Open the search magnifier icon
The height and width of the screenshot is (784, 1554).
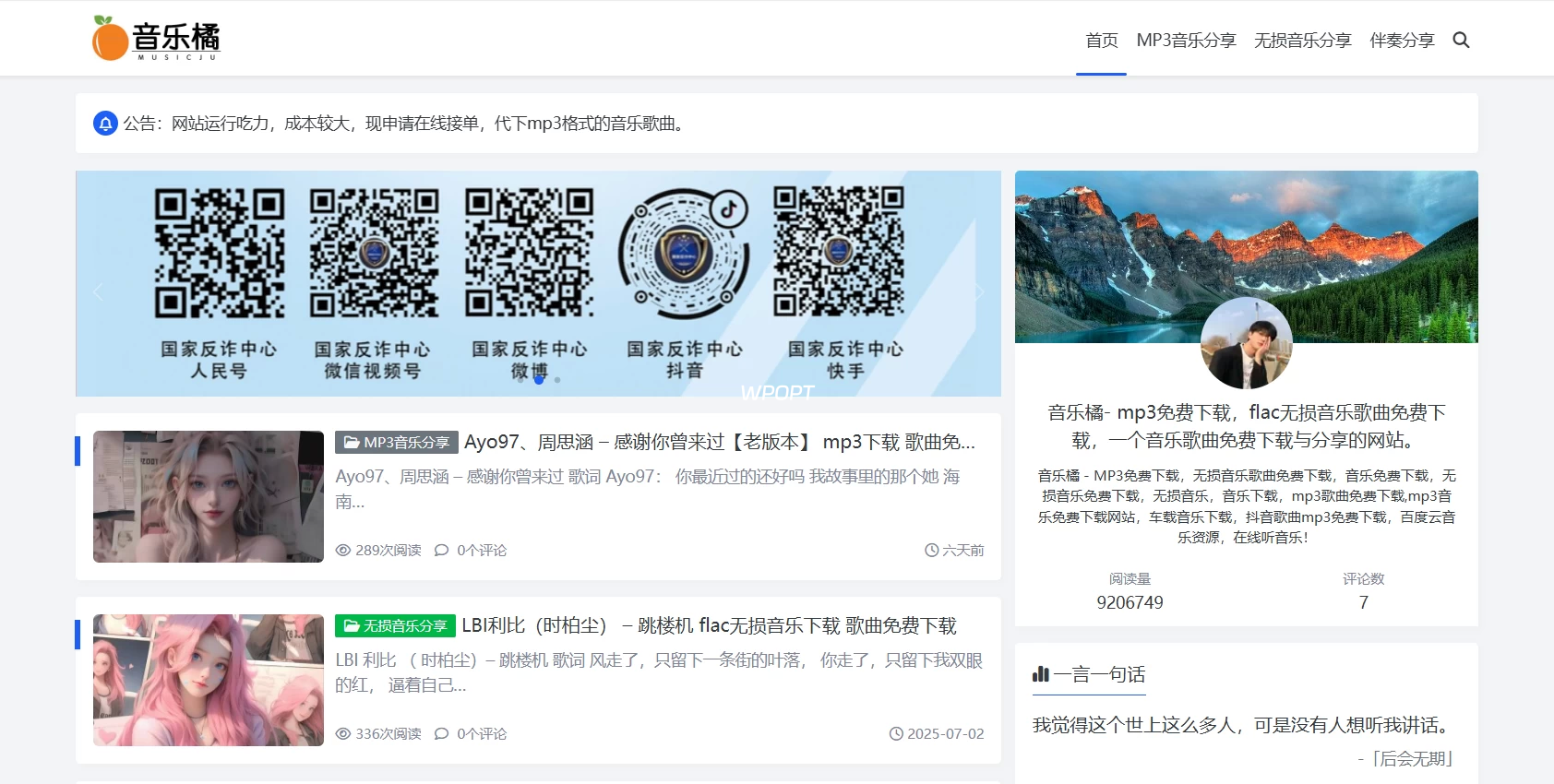coord(1461,40)
